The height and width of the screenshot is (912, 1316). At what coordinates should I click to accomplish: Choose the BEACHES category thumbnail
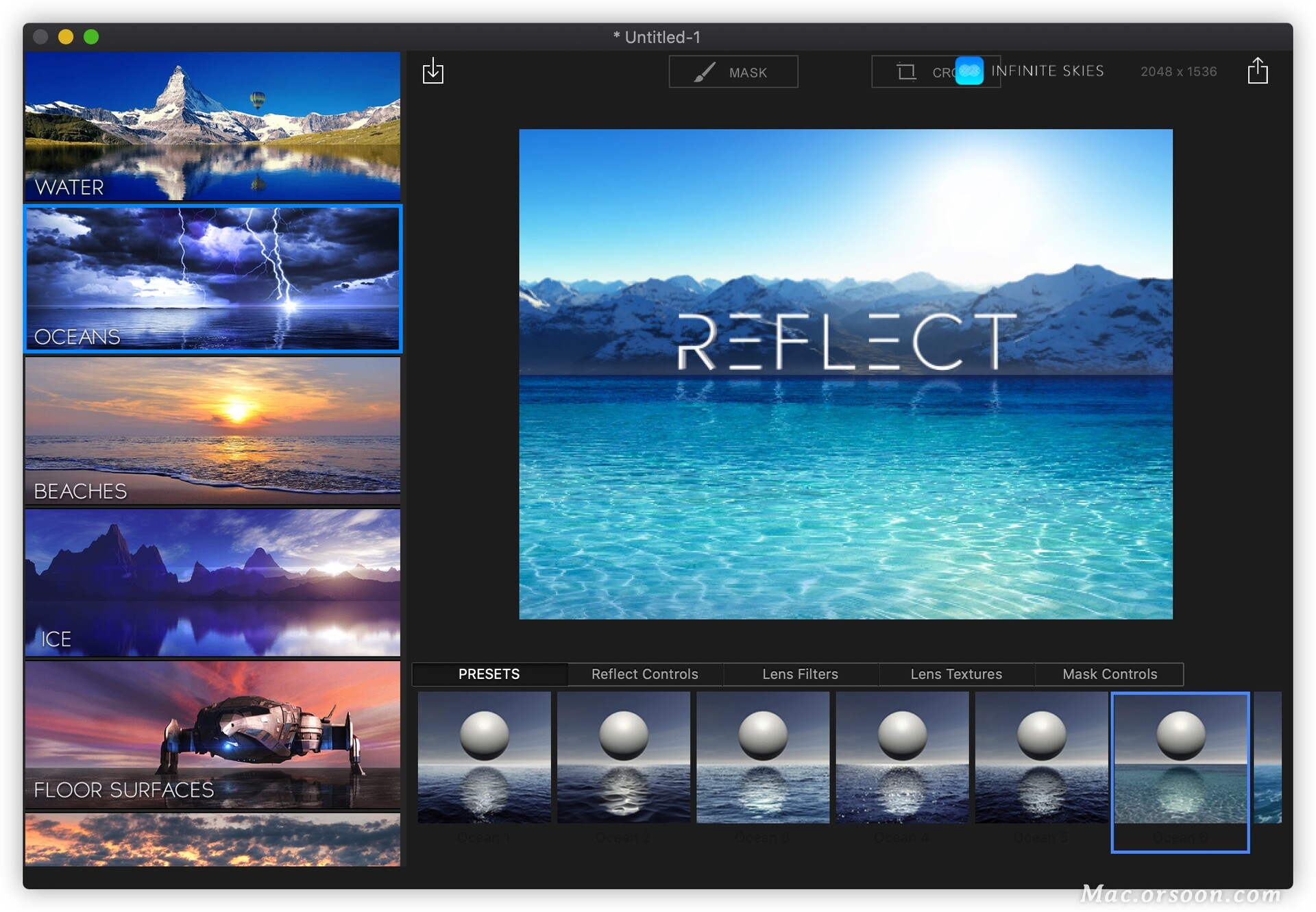click(212, 430)
